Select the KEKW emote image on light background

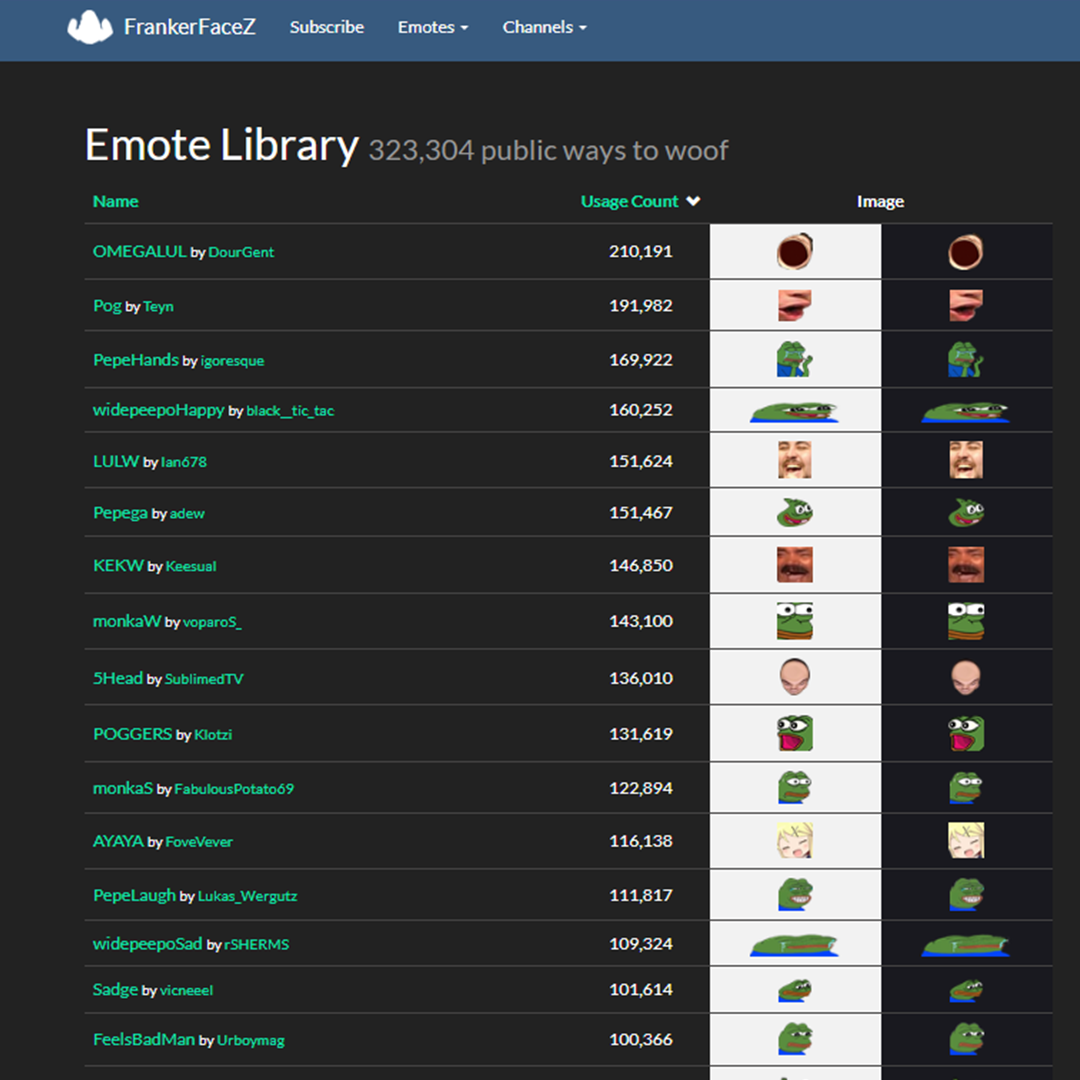795,565
